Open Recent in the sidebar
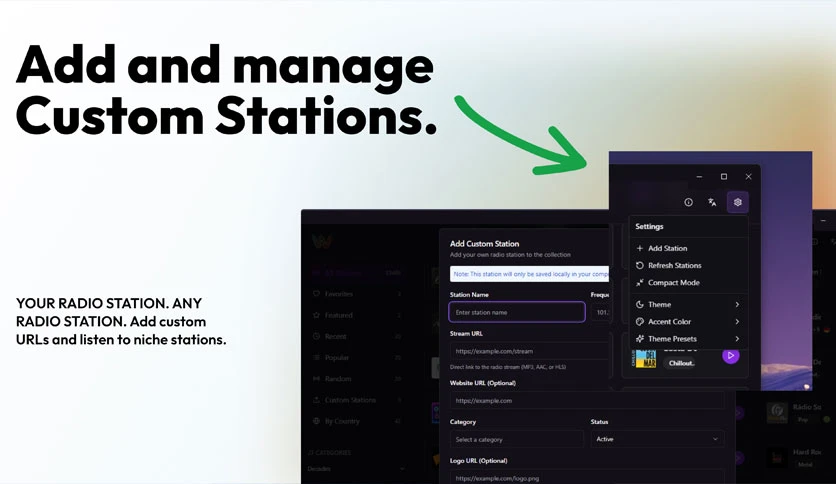 pos(357,336)
